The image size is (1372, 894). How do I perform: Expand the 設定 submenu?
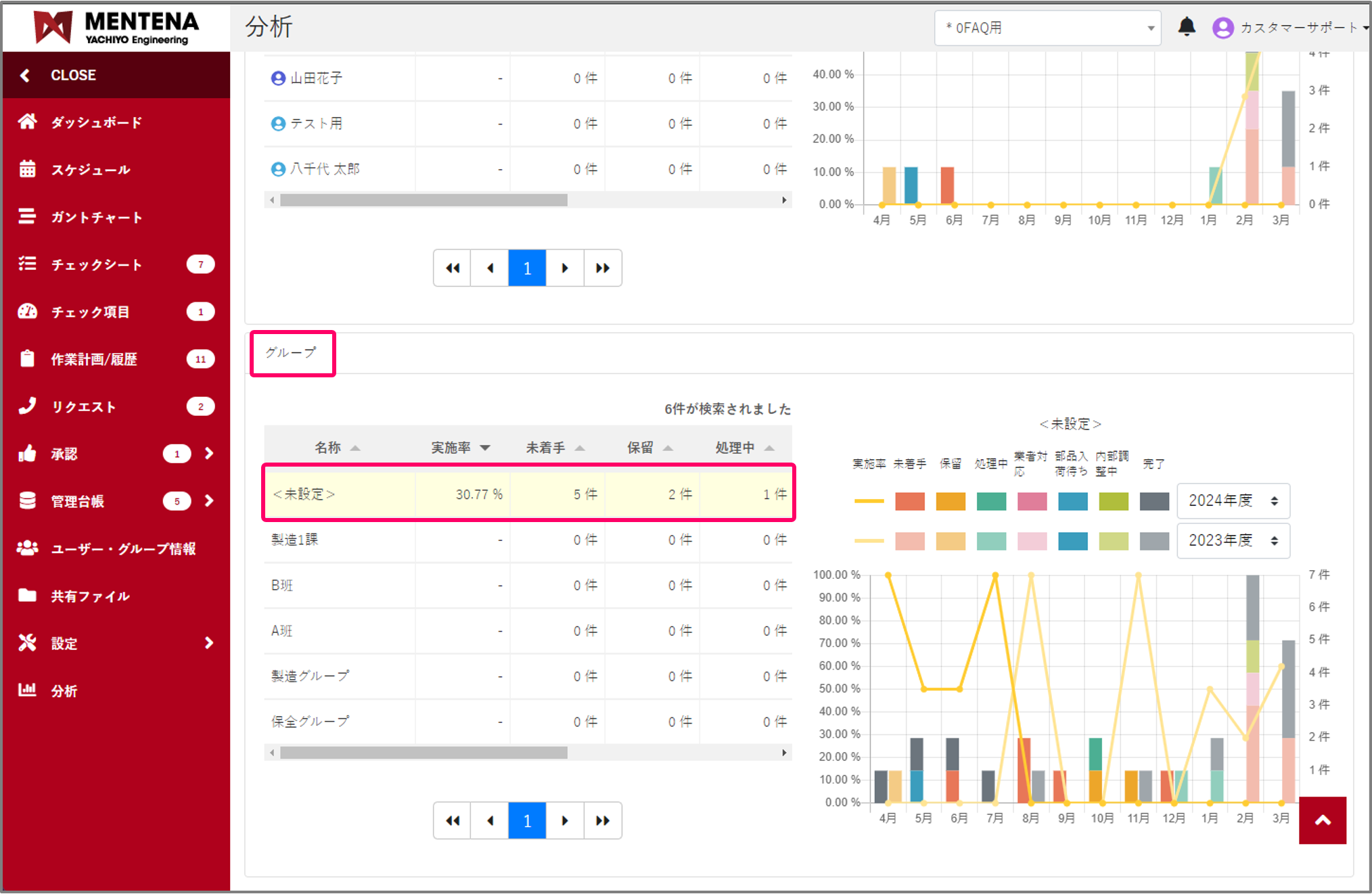pos(208,643)
